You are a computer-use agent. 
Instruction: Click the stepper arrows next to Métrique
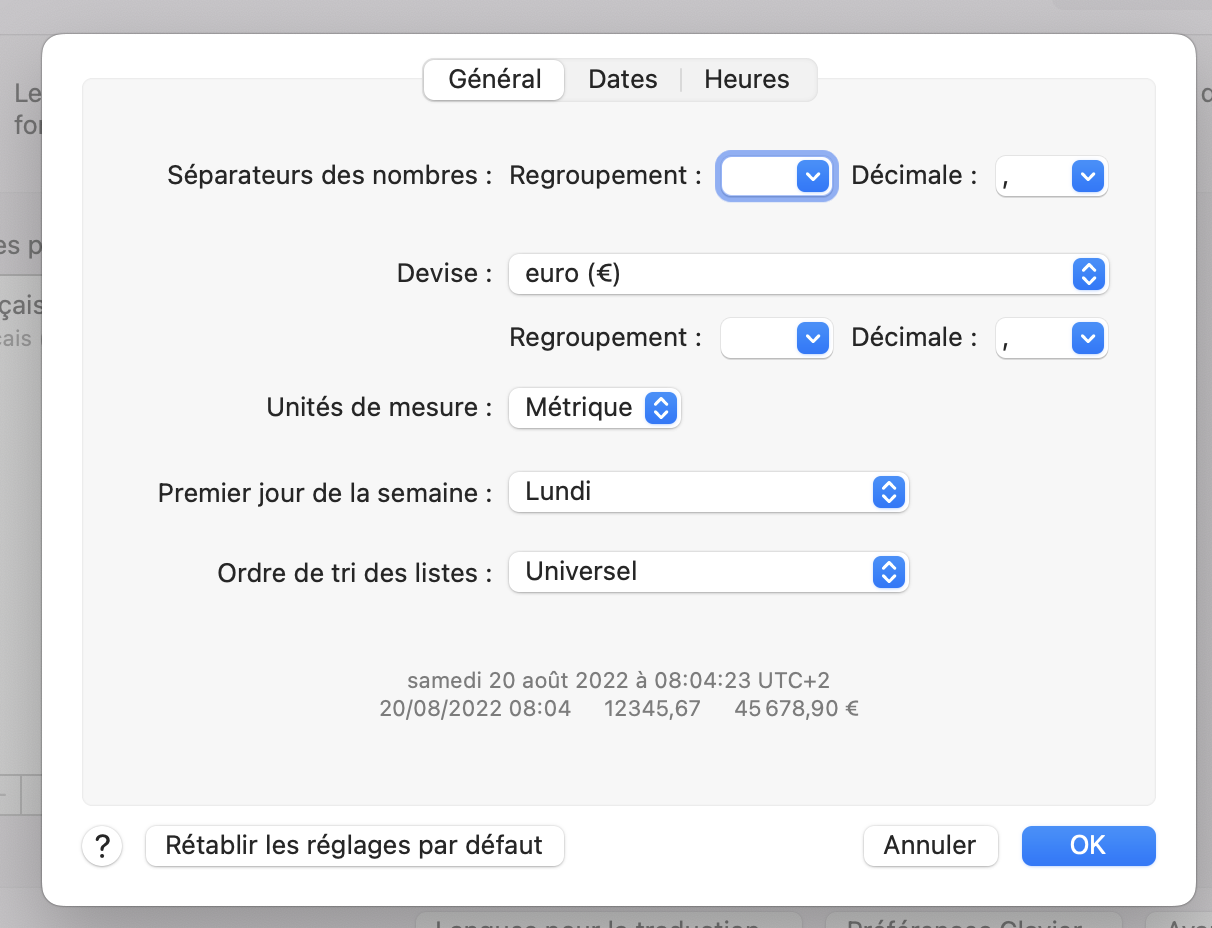[661, 407]
